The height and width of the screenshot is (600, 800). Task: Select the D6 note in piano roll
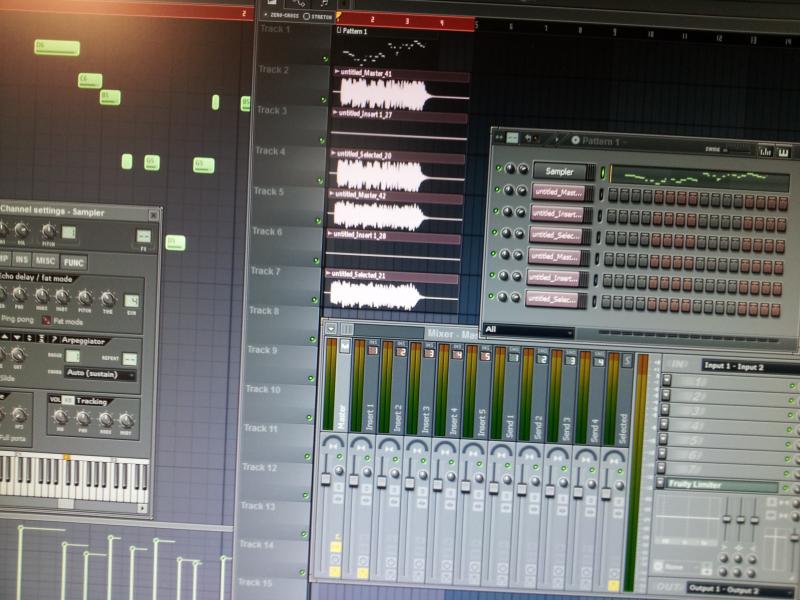(57, 47)
